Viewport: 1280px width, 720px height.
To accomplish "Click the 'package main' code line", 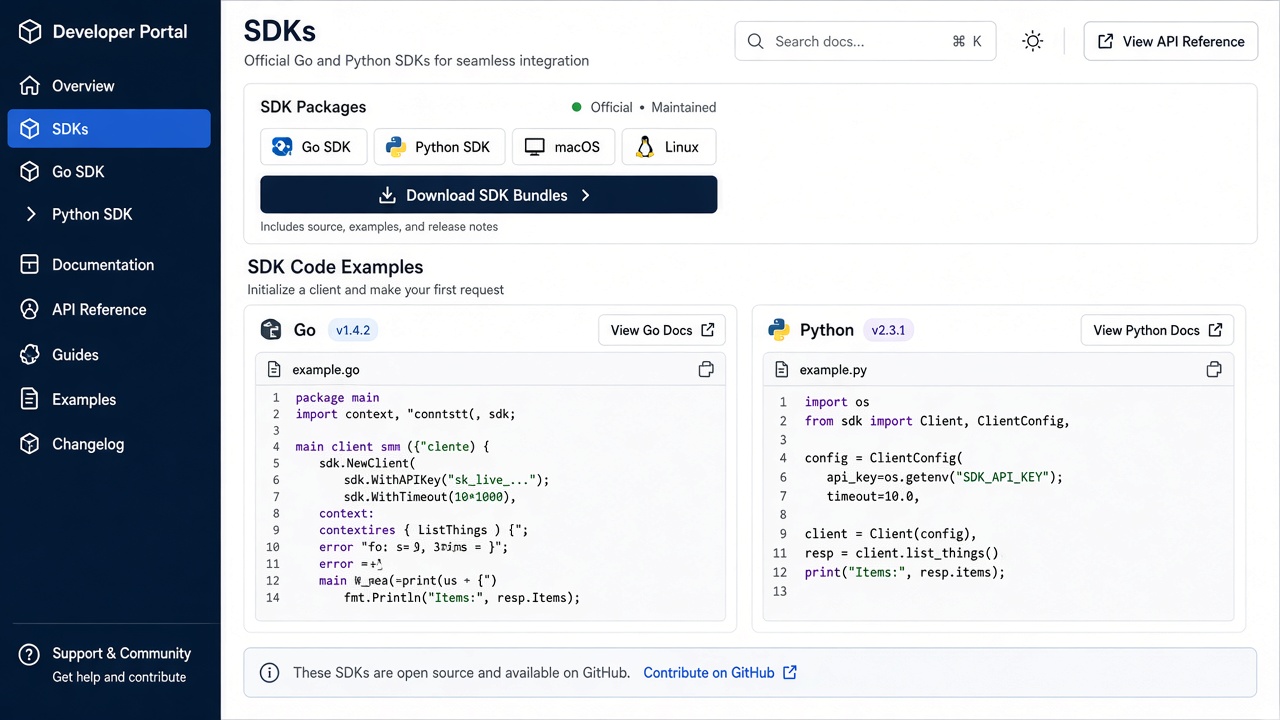I will point(337,398).
